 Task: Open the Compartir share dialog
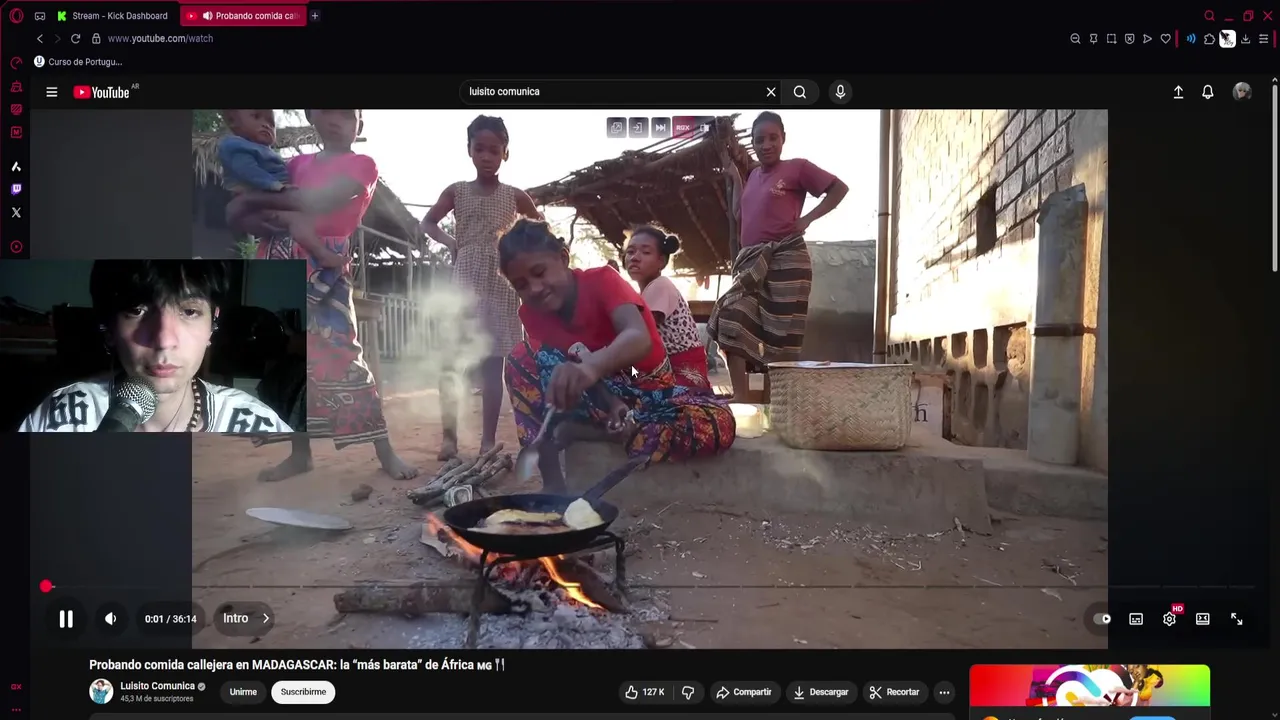[743, 692]
